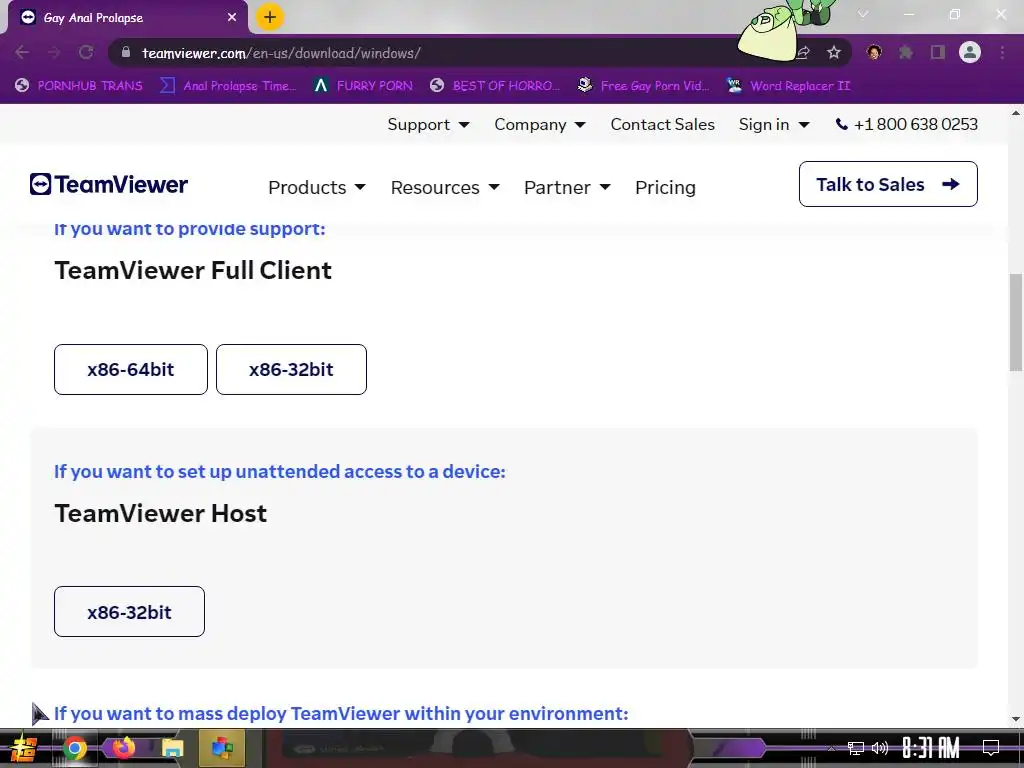Click the taskbar clock showing 8:31 AM
1024x768 pixels.
931,748
